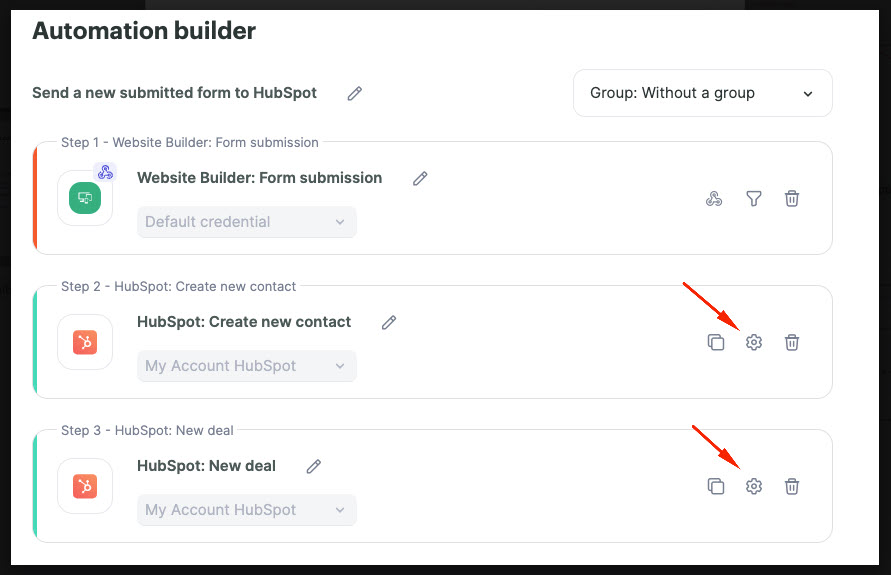
Task: Add a filter to Step 1
Action: 753,199
